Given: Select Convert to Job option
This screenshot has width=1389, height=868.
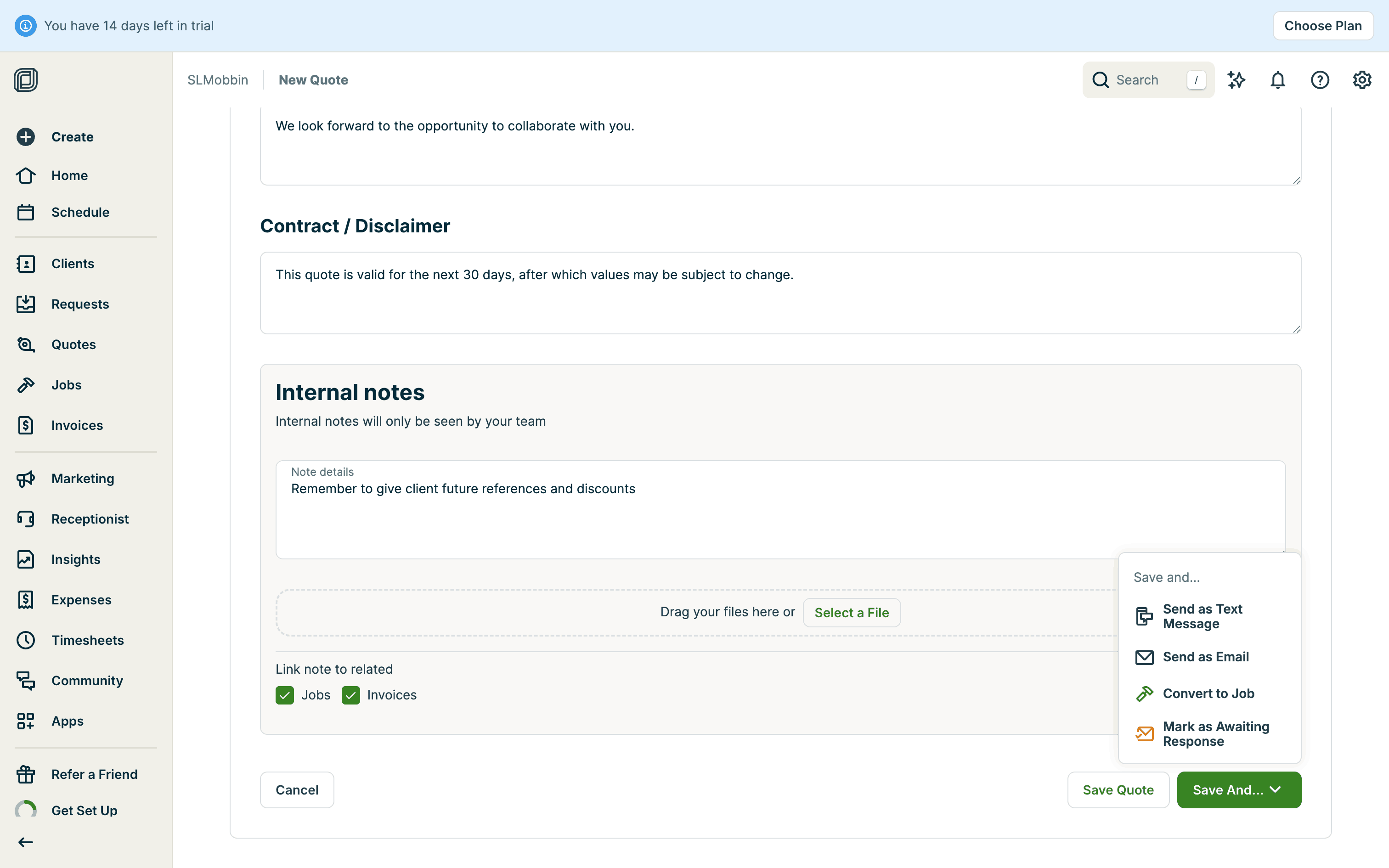Looking at the screenshot, I should (x=1208, y=693).
